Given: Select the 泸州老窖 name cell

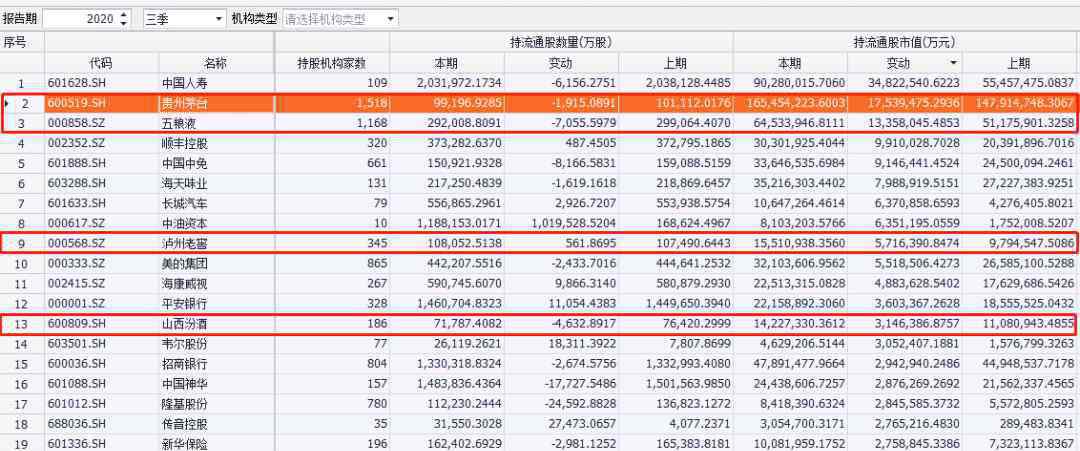Looking at the screenshot, I should [216, 244].
